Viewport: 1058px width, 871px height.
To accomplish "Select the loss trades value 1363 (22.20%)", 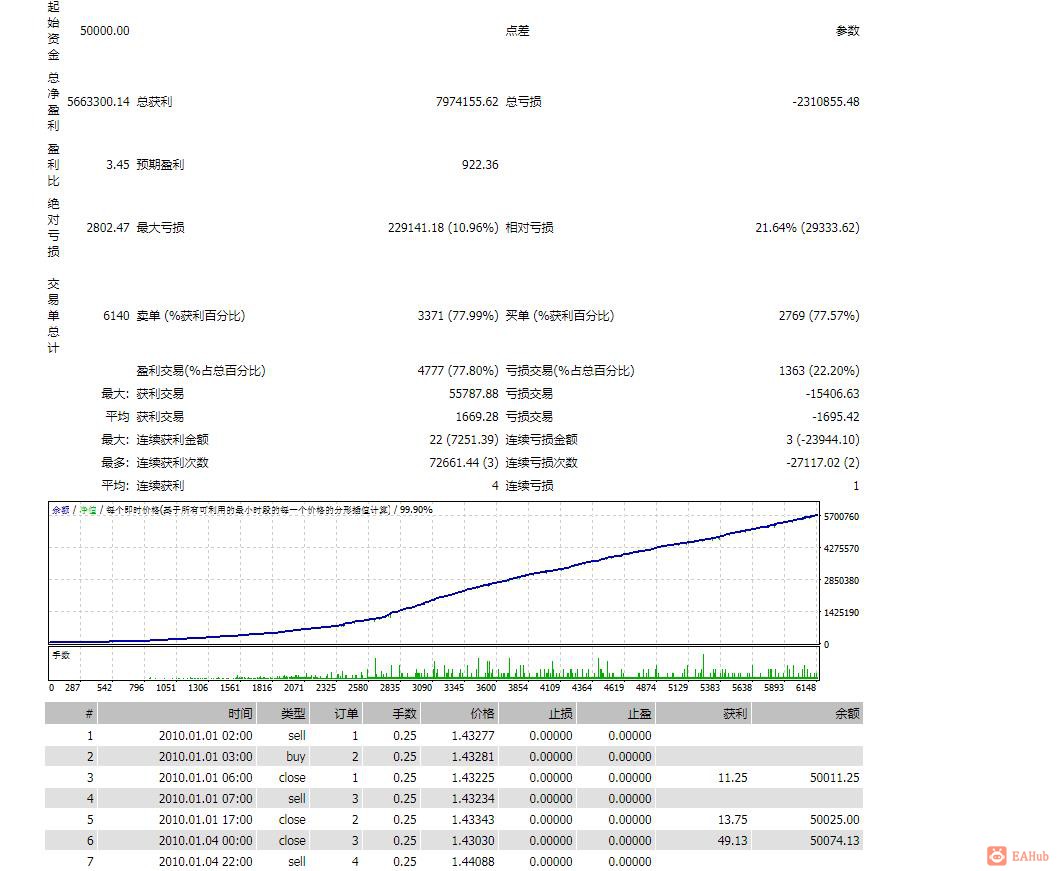I will pos(819,371).
